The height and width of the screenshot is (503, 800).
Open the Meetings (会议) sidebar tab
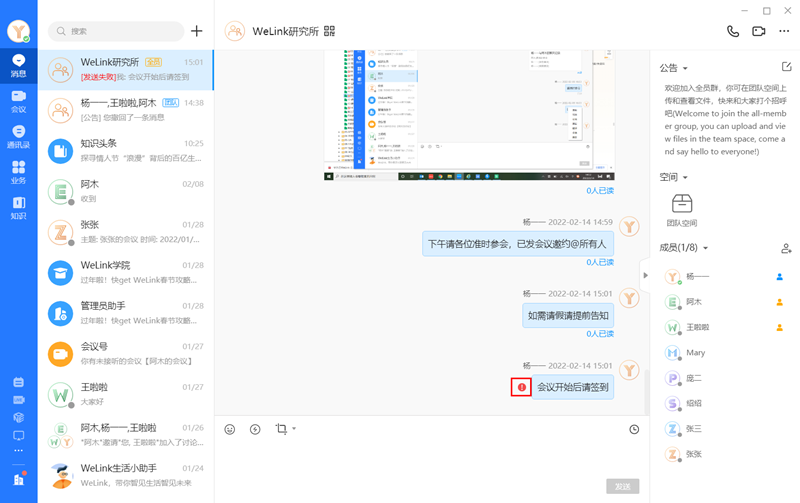(x=18, y=102)
